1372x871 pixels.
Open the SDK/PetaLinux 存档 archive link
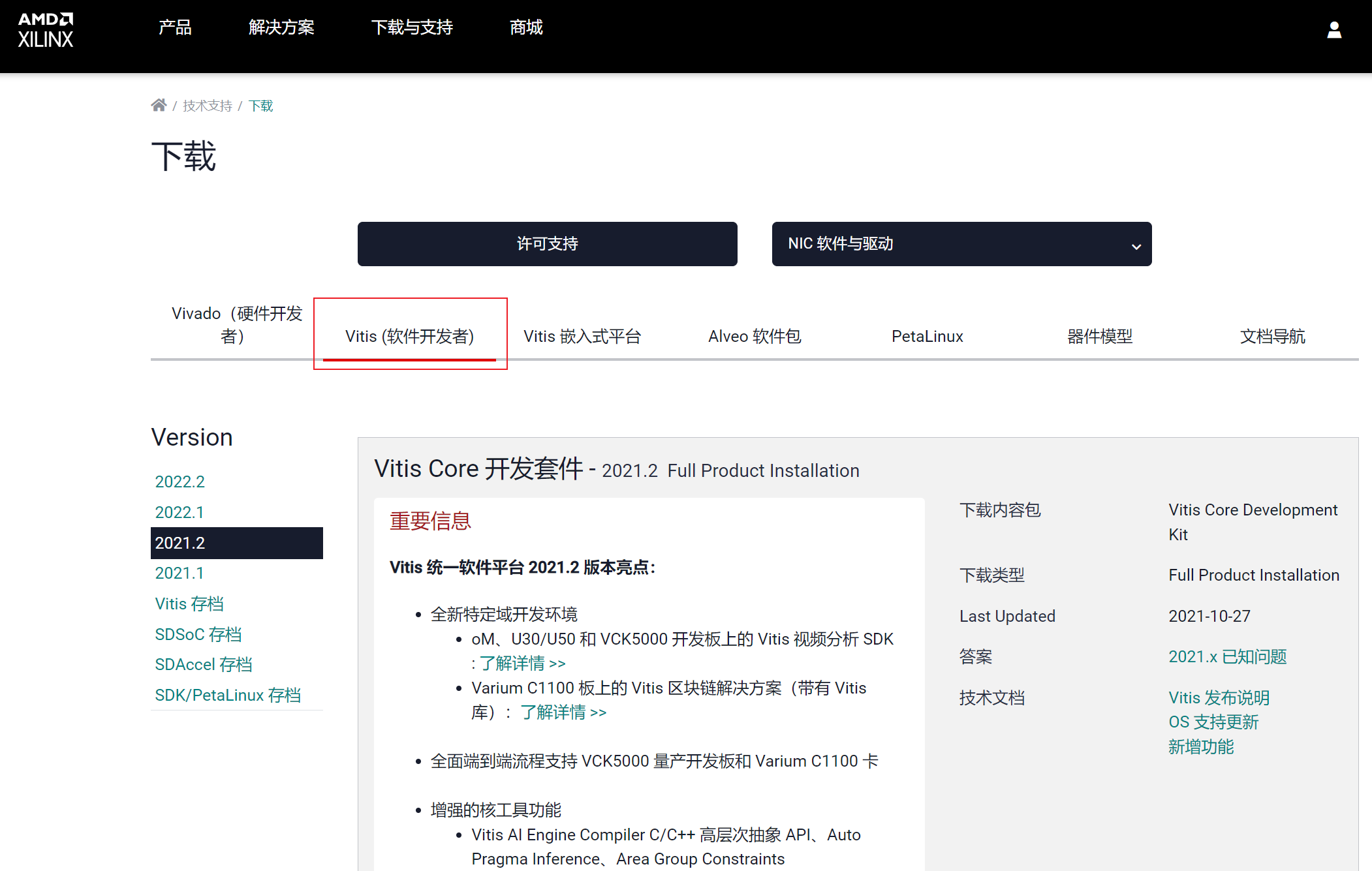(x=228, y=695)
